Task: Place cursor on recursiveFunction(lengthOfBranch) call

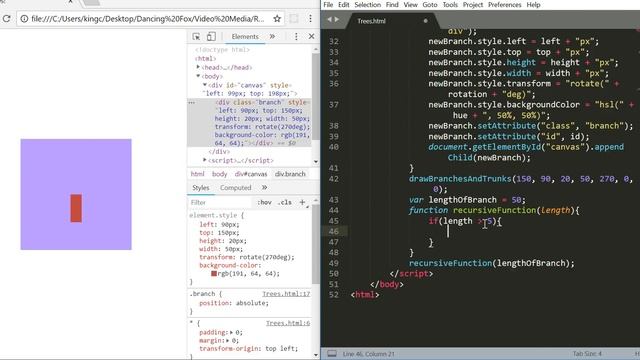Action: click(x=491, y=263)
